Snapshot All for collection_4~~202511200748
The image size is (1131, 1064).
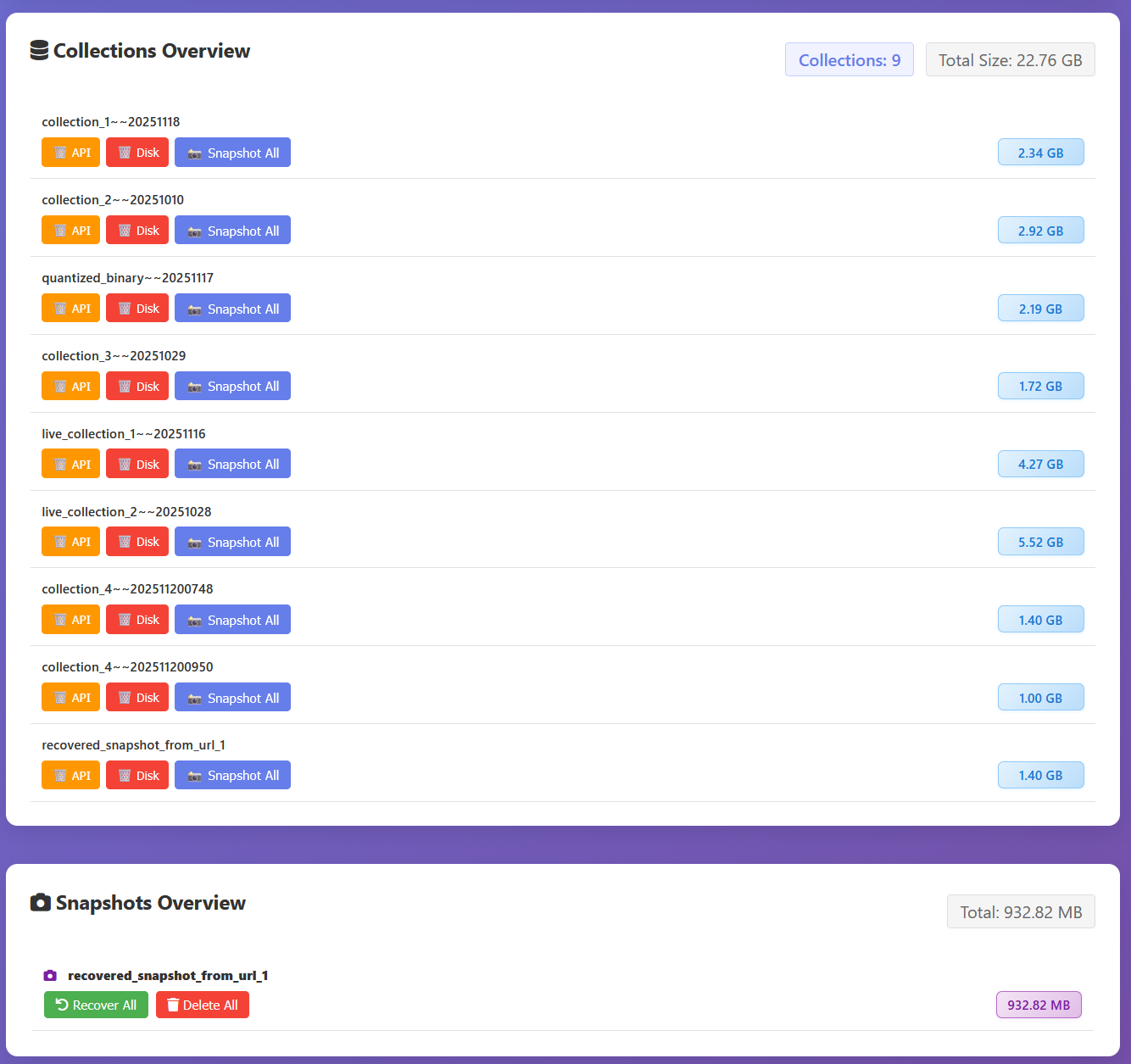232,620
